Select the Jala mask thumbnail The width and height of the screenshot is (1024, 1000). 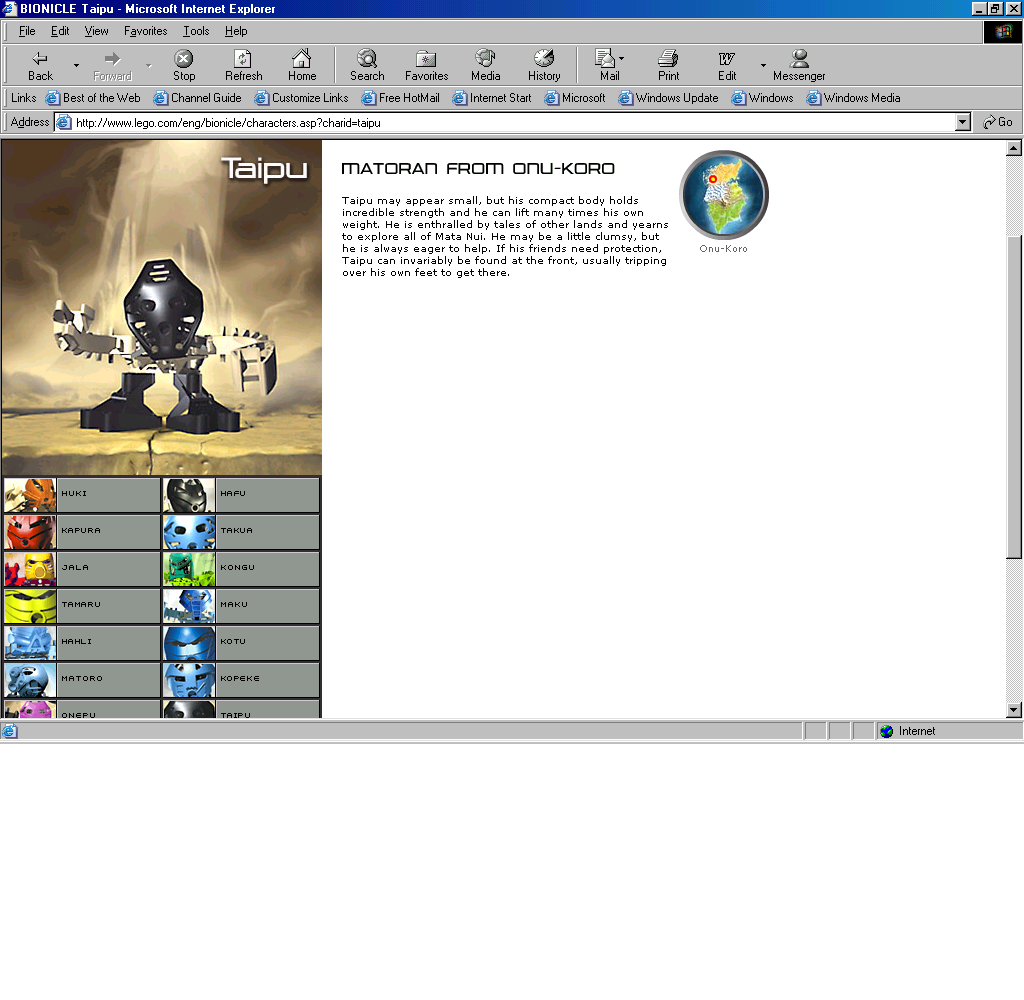coord(30,569)
